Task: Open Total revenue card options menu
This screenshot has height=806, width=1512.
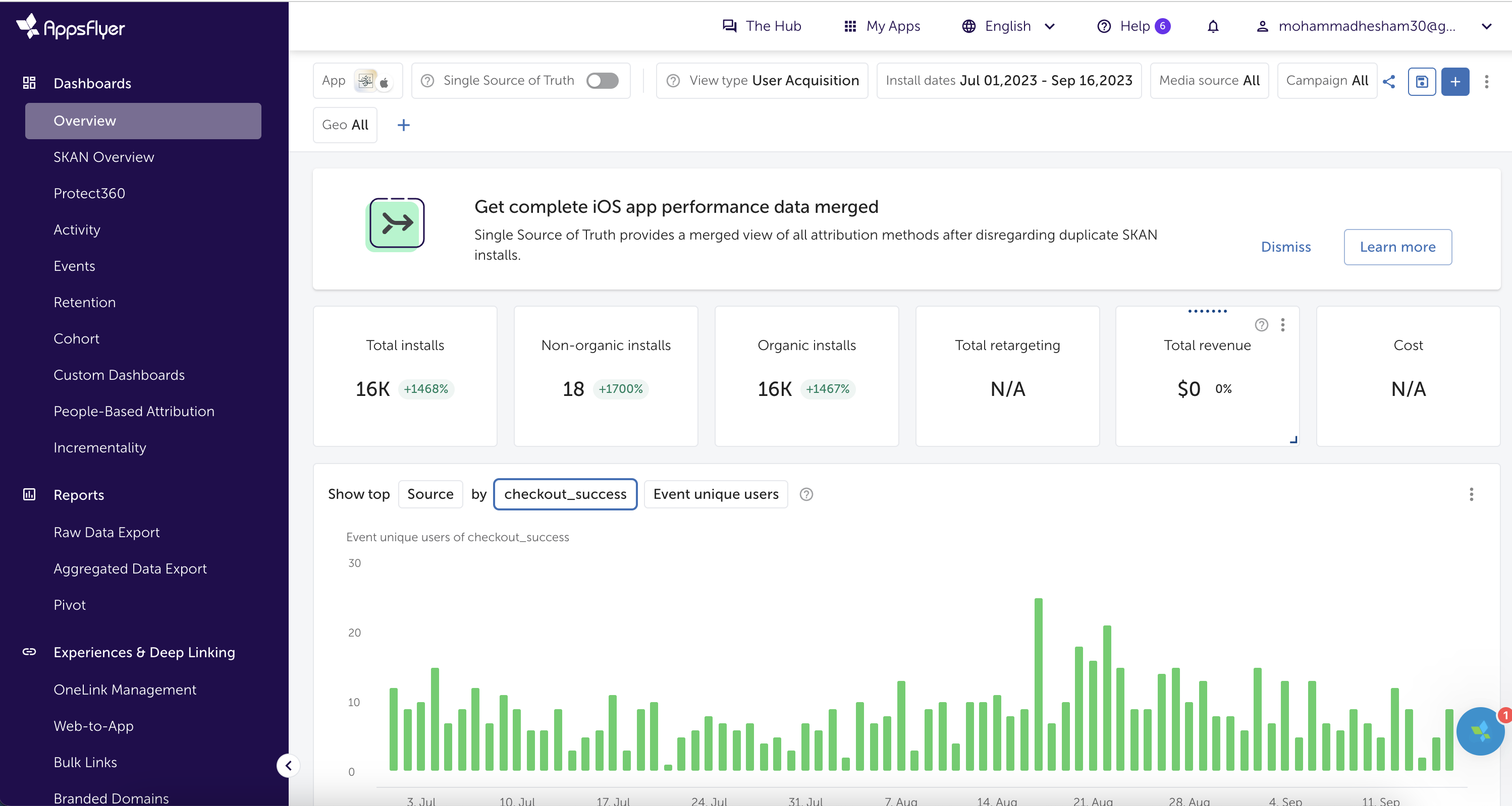Action: [1282, 324]
